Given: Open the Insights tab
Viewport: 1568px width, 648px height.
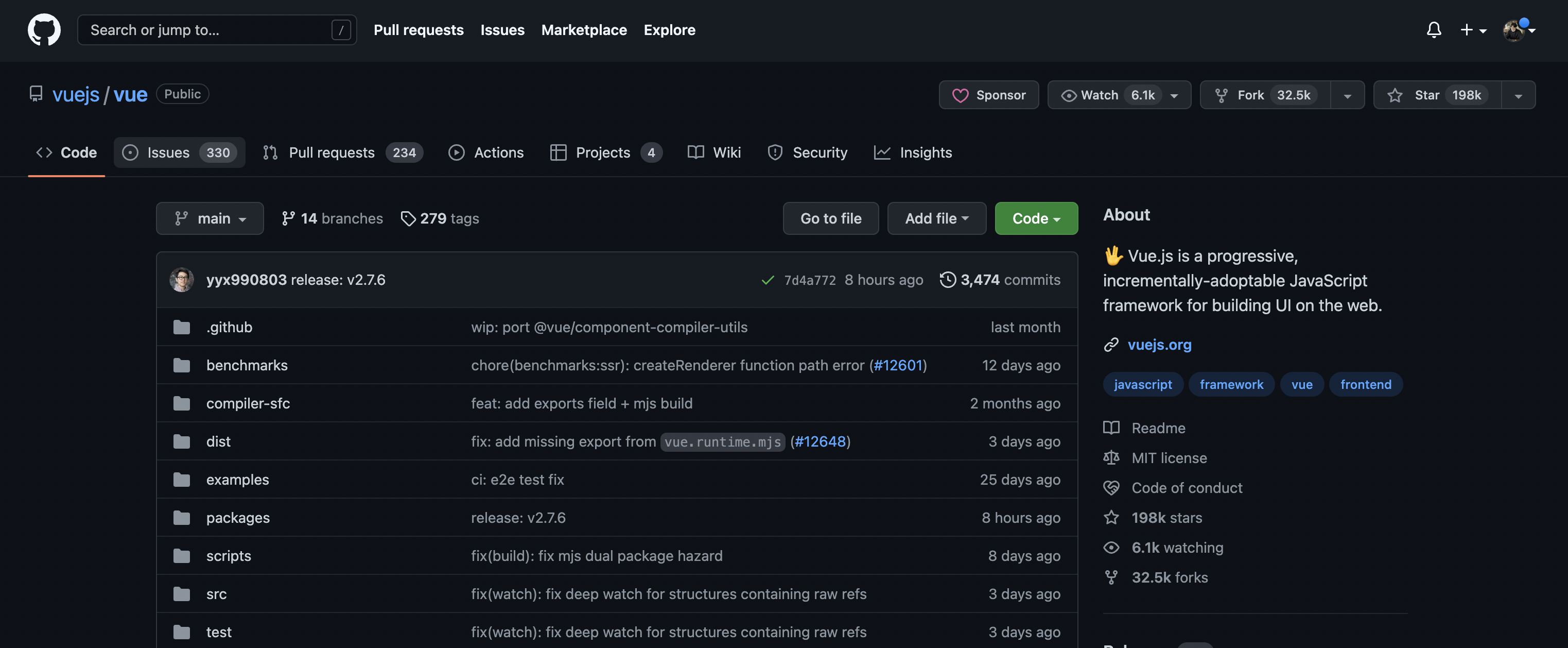Looking at the screenshot, I should click(912, 152).
